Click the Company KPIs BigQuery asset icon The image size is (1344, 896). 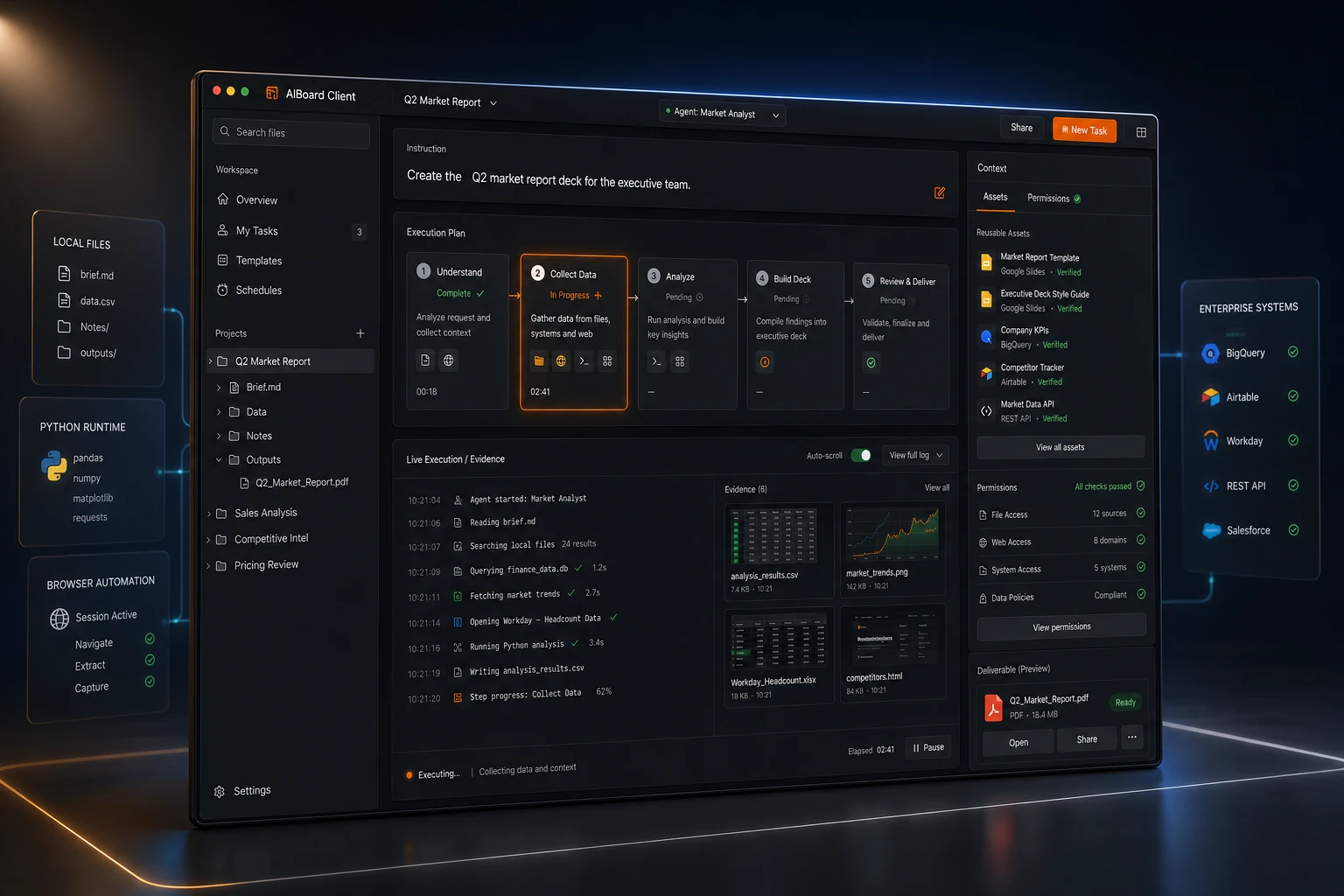pyautogui.click(x=986, y=336)
